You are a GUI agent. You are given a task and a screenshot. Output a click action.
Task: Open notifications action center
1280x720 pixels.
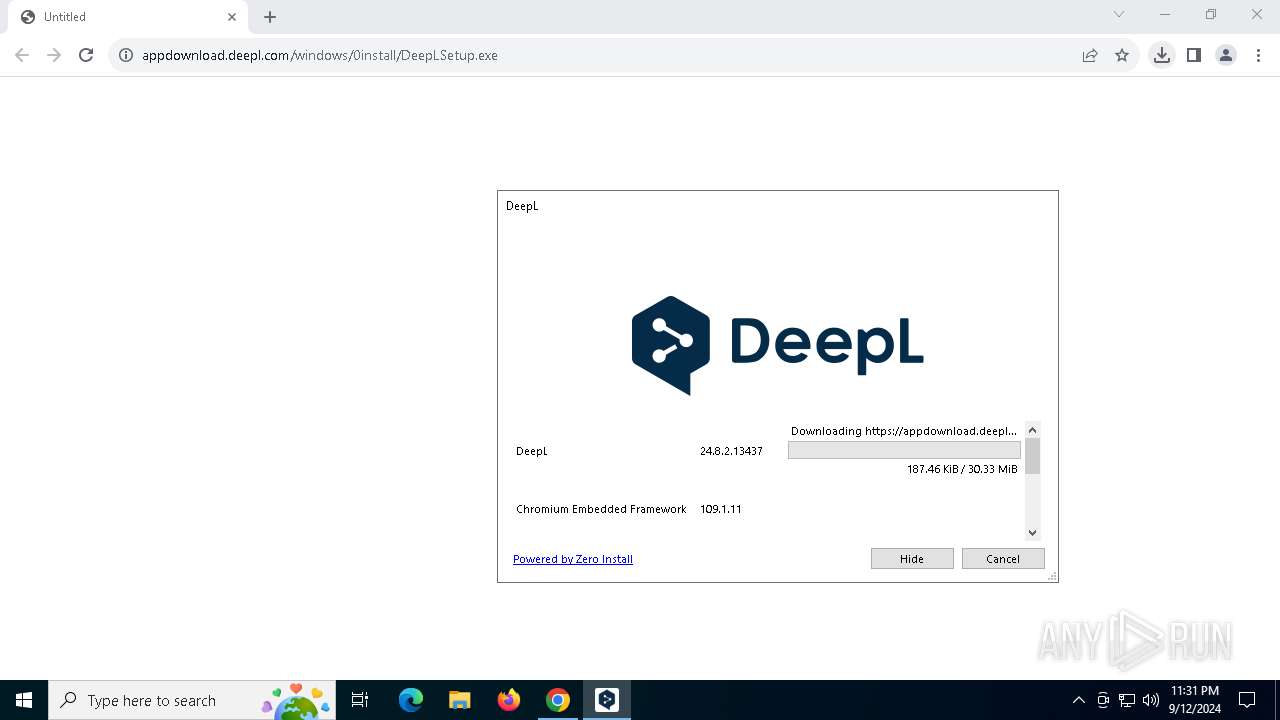(1247, 700)
